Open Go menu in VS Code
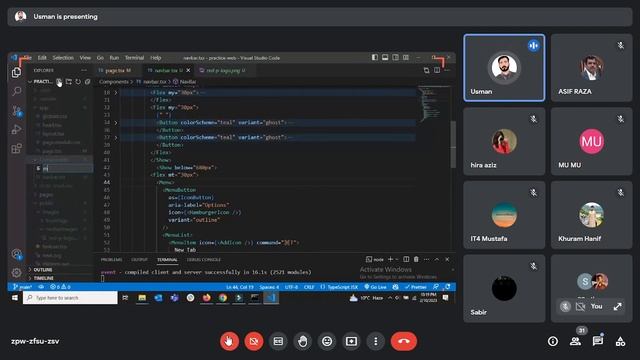The width and height of the screenshot is (640, 360). pos(100,58)
